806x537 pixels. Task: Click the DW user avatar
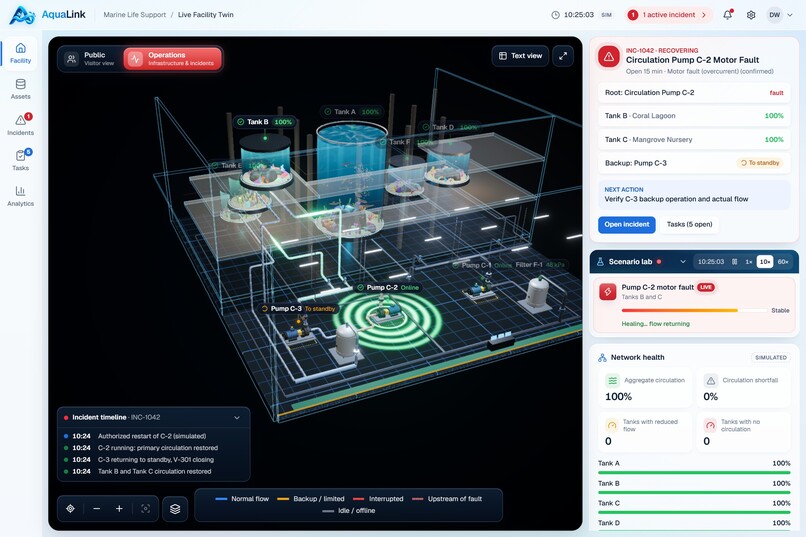click(775, 15)
